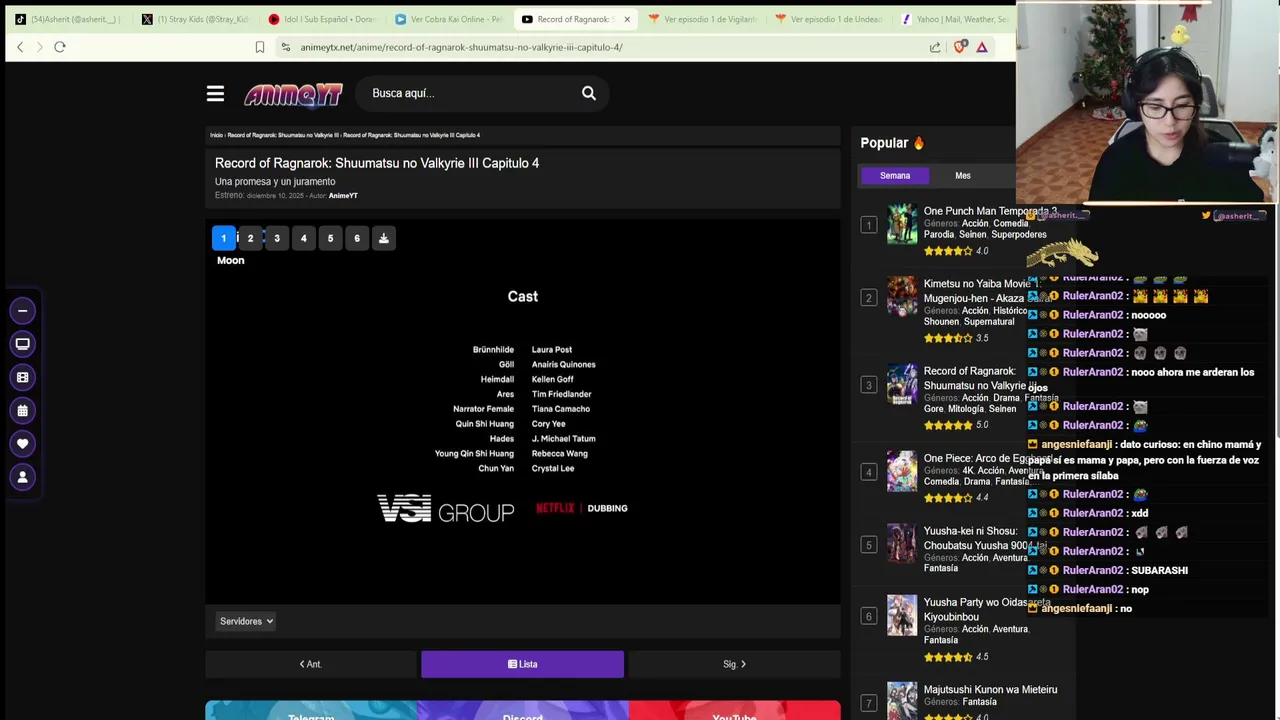This screenshot has height=720, width=1280.
Task: Click the AnimeYT logo
Action: point(293,94)
